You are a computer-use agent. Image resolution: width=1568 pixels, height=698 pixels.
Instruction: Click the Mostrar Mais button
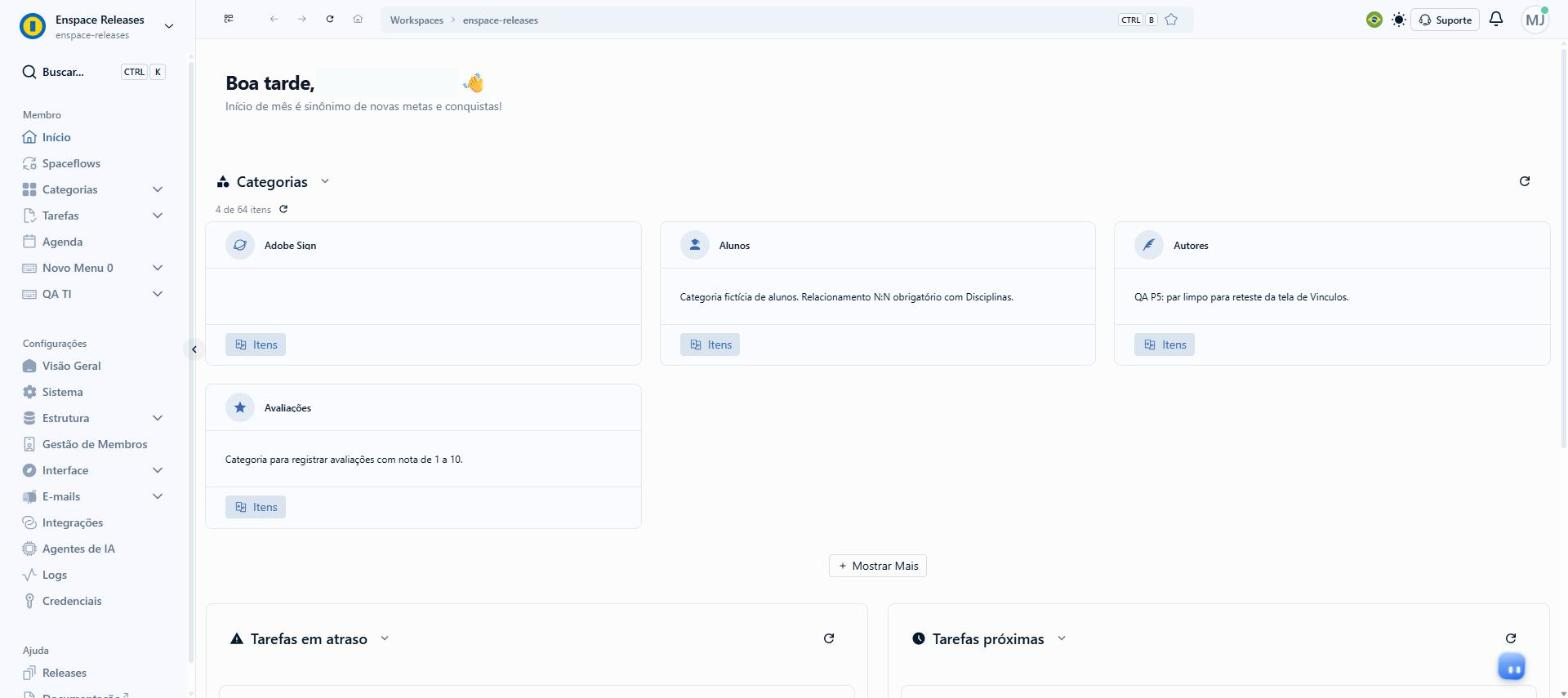(878, 566)
